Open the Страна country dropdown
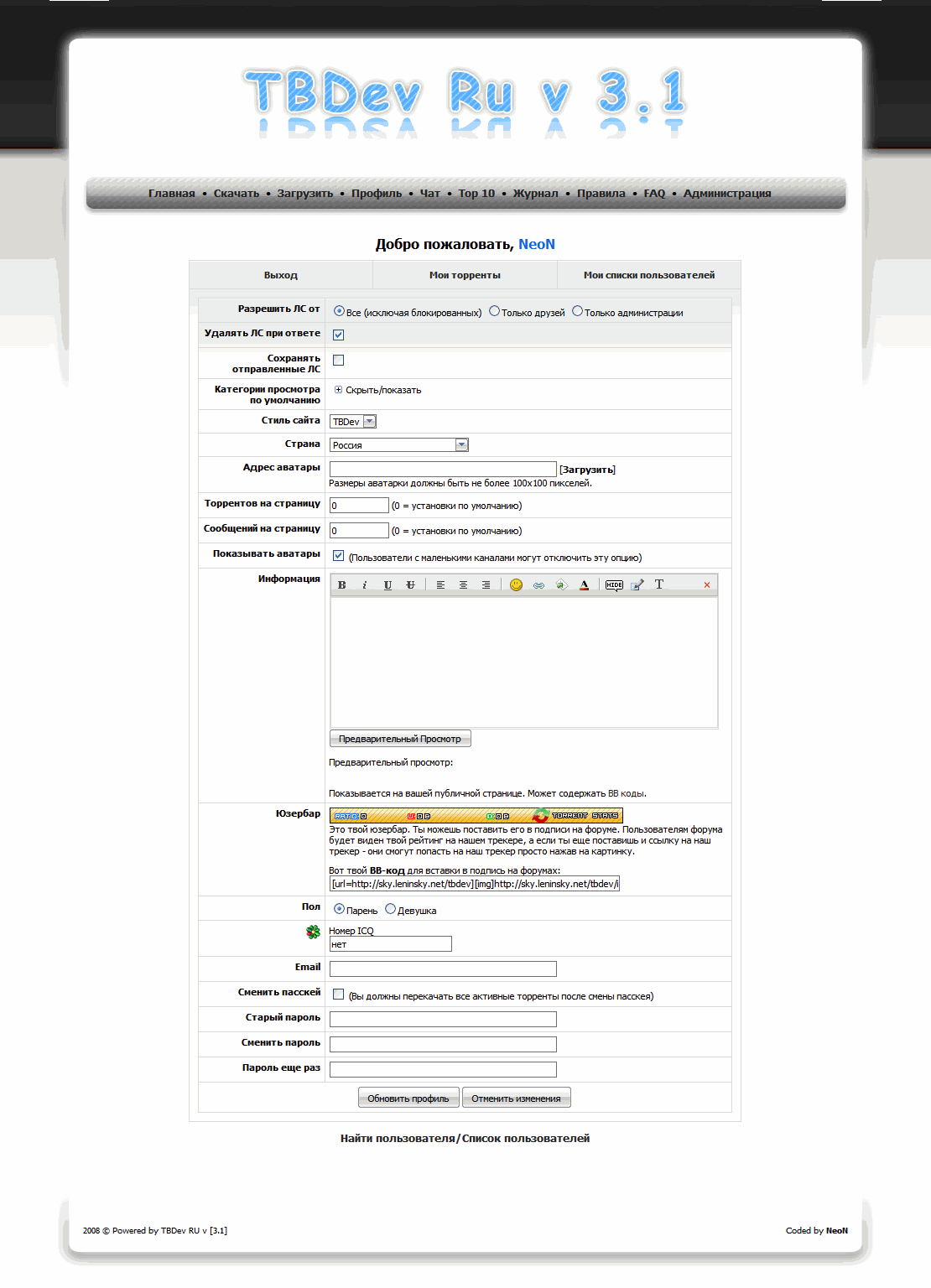 point(399,445)
